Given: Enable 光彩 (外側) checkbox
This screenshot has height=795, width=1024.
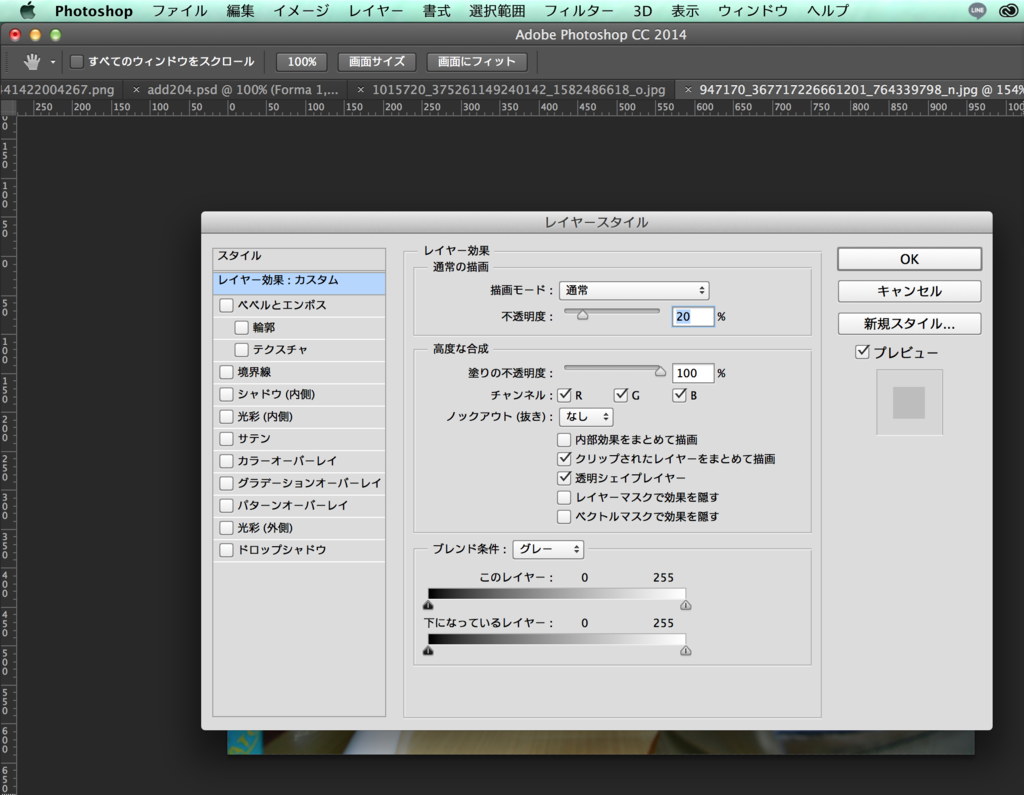Looking at the screenshot, I should click(226, 527).
